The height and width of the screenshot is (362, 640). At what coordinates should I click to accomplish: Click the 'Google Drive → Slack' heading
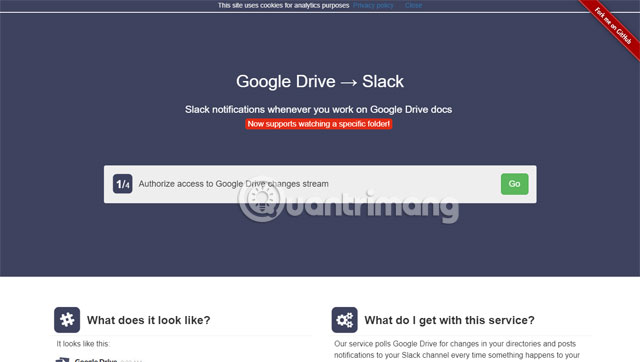pyautogui.click(x=320, y=81)
